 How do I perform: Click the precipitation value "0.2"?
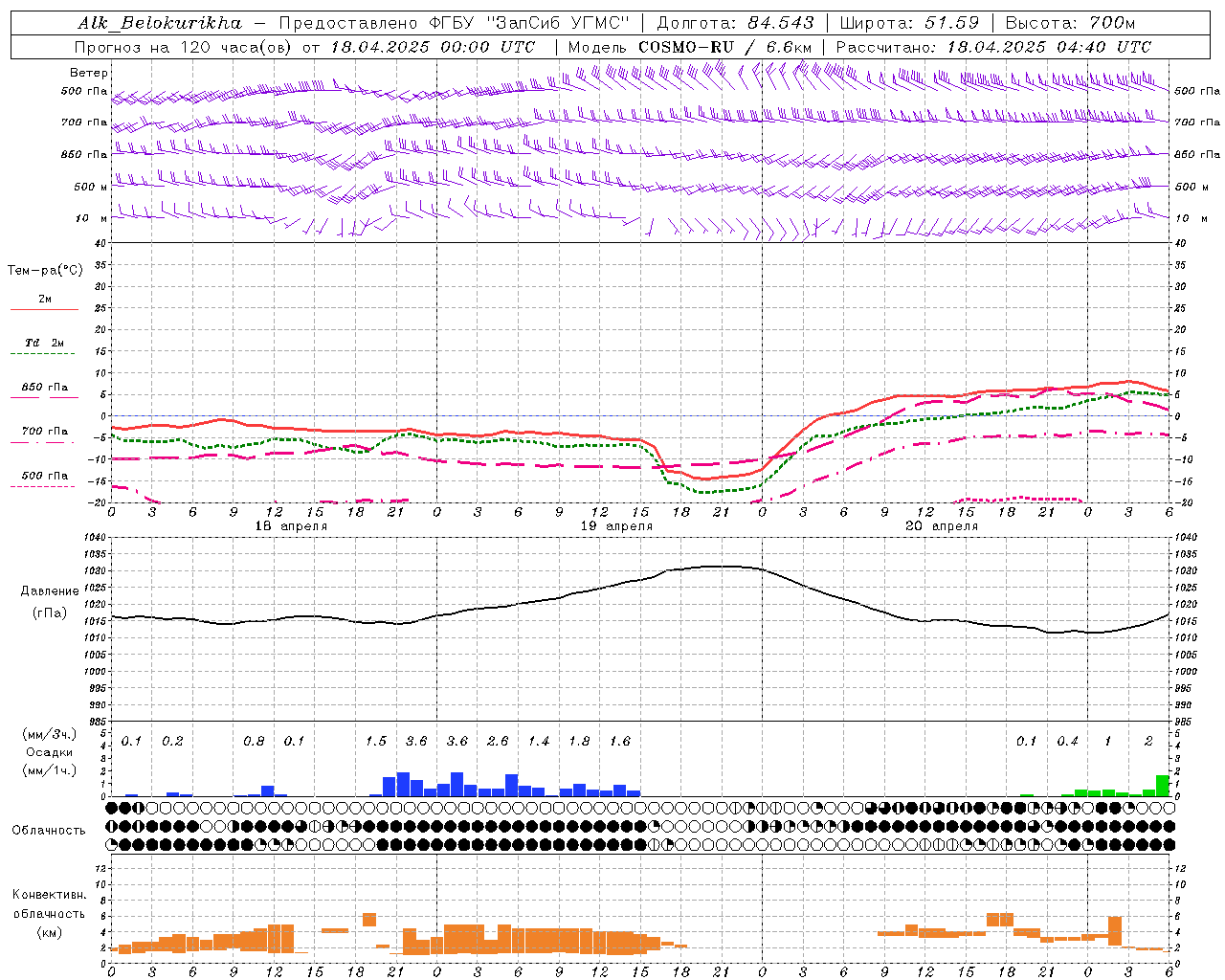172,742
